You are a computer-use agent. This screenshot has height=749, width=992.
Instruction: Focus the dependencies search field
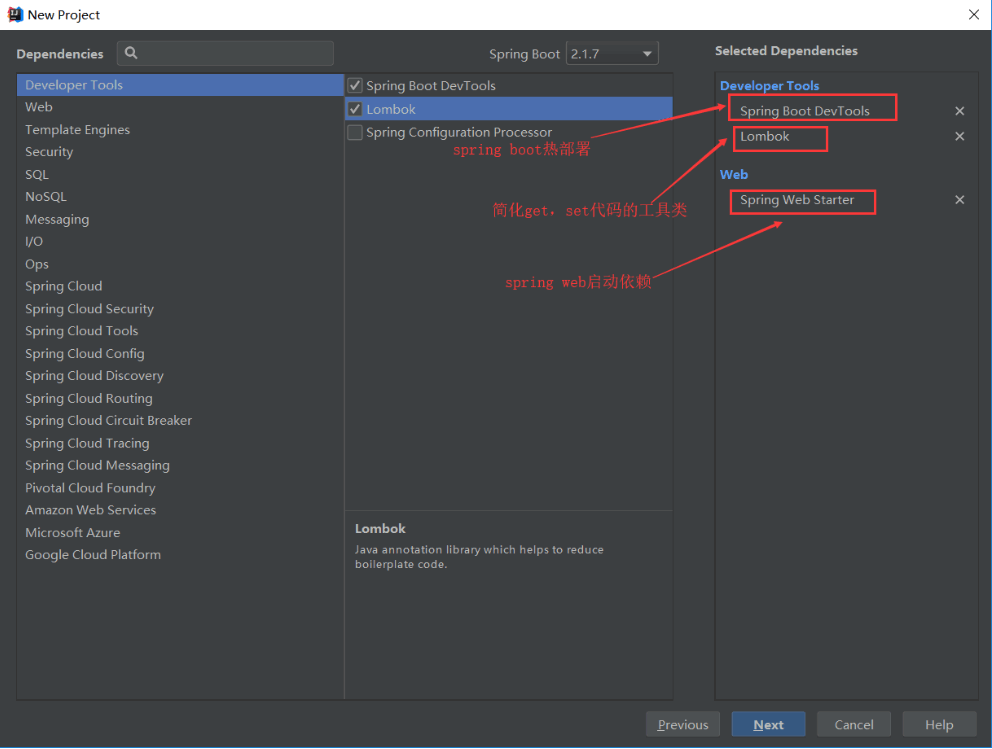point(225,53)
